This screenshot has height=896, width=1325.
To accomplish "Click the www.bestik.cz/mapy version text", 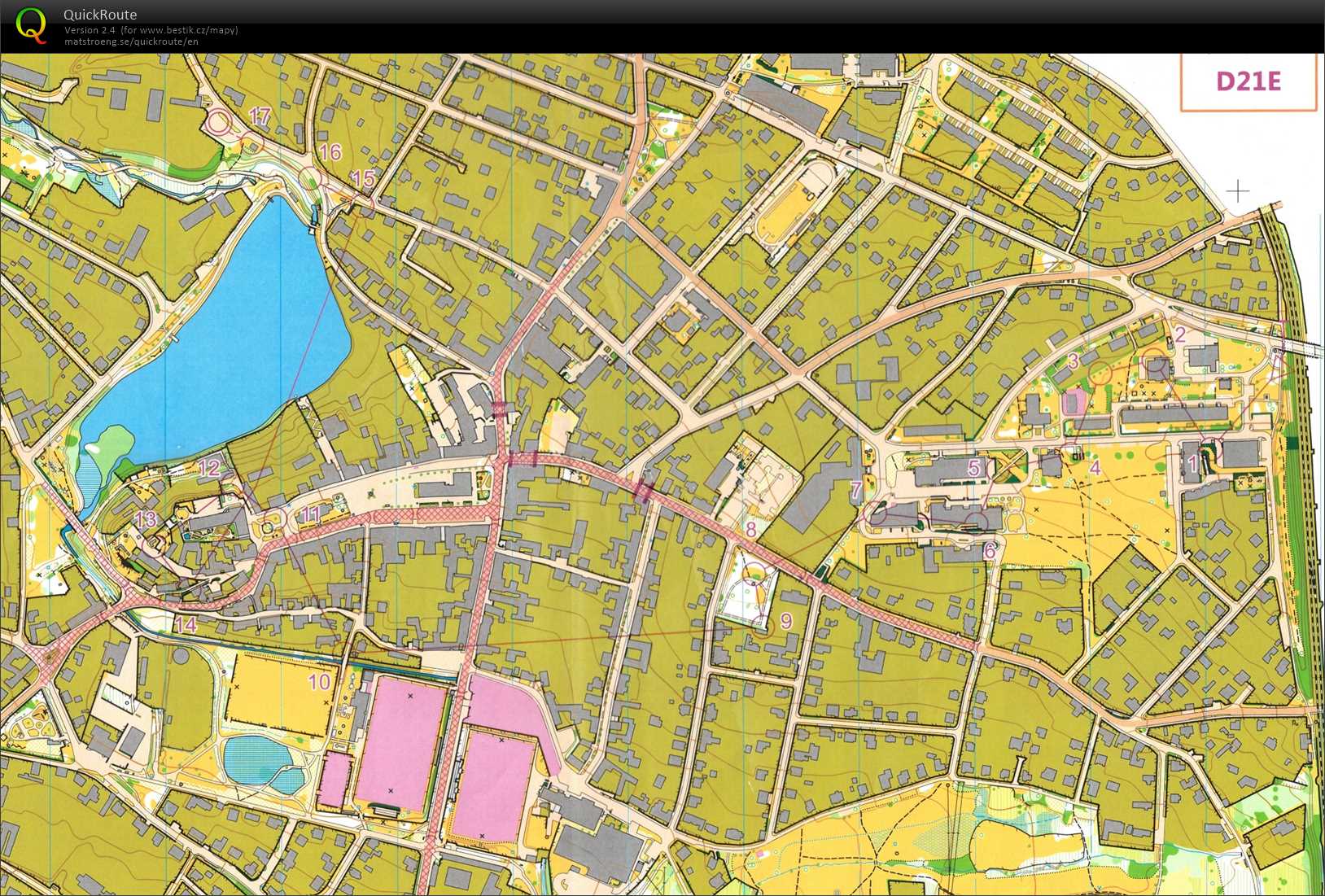I will pyautogui.click(x=151, y=30).
